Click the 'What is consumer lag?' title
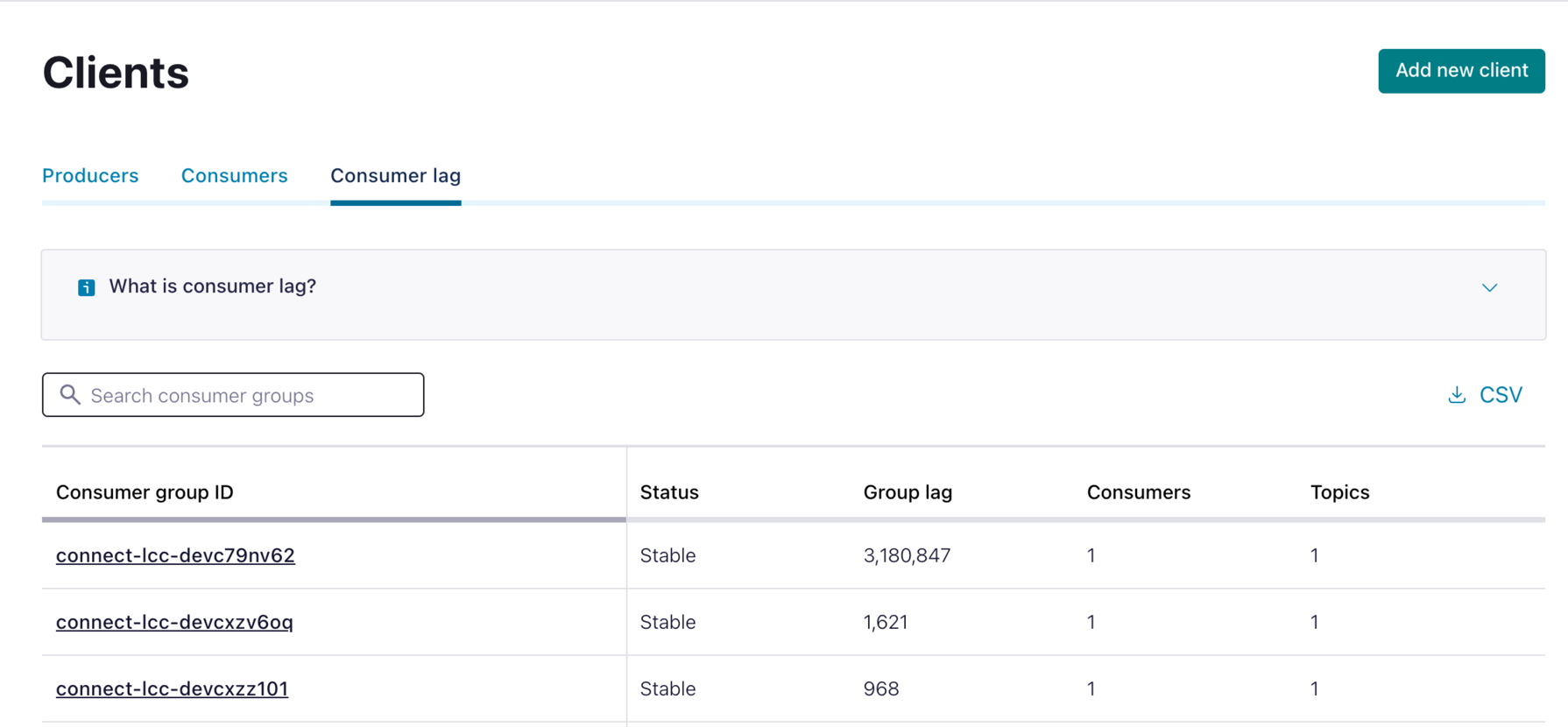 pyautogui.click(x=212, y=286)
